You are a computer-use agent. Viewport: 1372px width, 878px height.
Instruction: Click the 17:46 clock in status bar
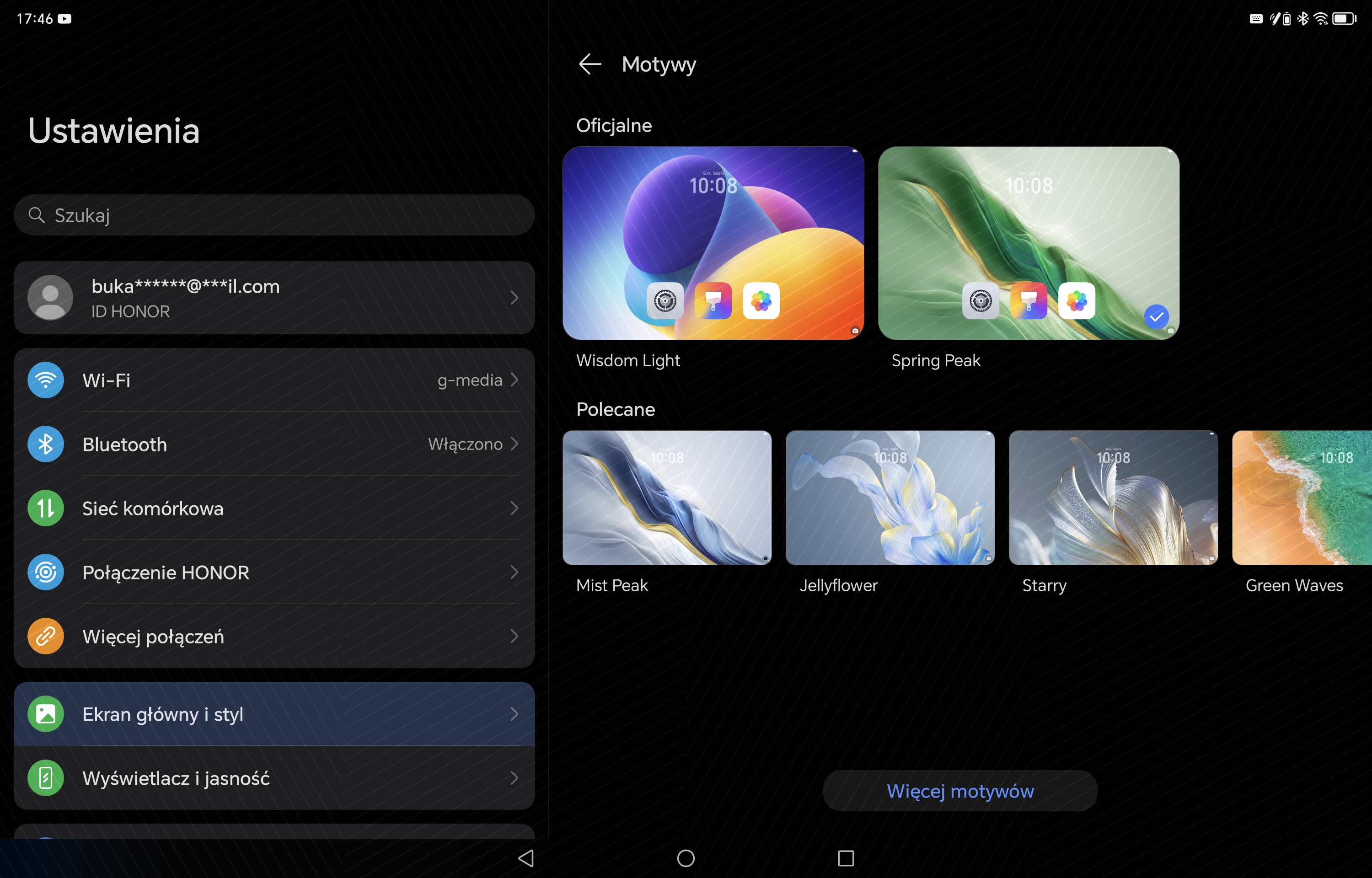coord(35,19)
